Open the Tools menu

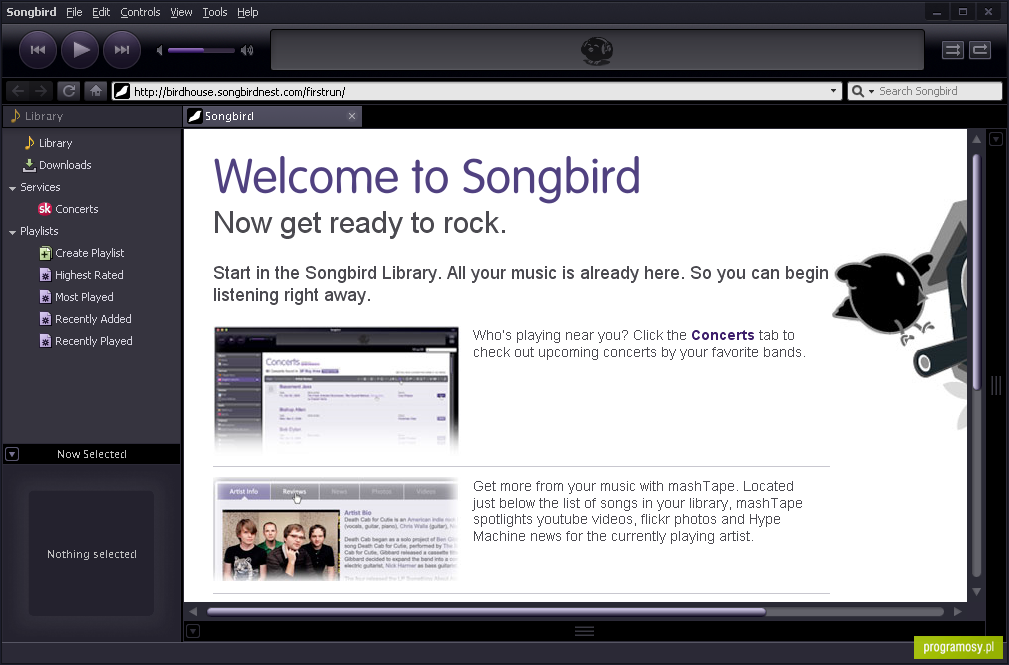(215, 12)
